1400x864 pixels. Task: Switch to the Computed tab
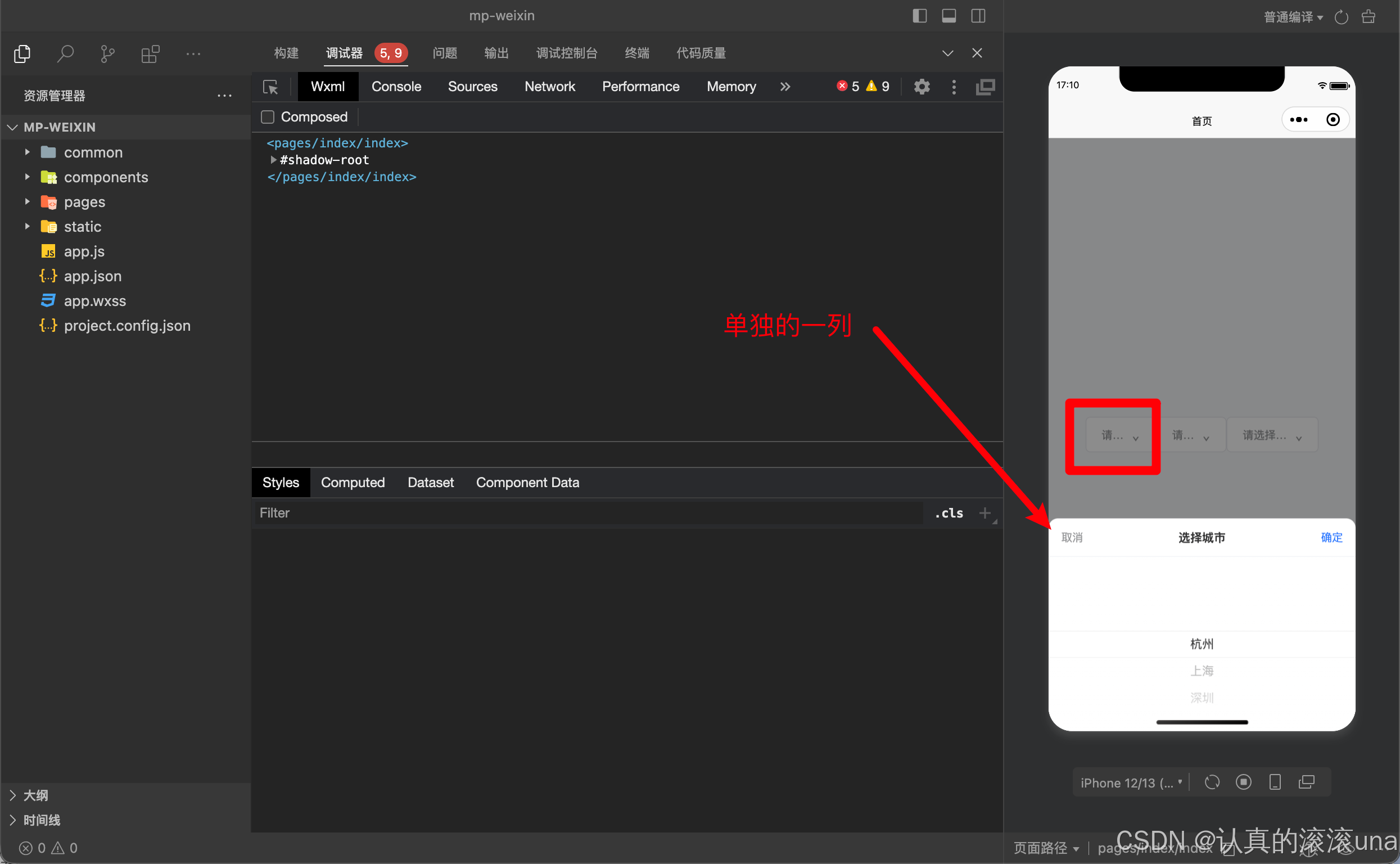pos(353,482)
